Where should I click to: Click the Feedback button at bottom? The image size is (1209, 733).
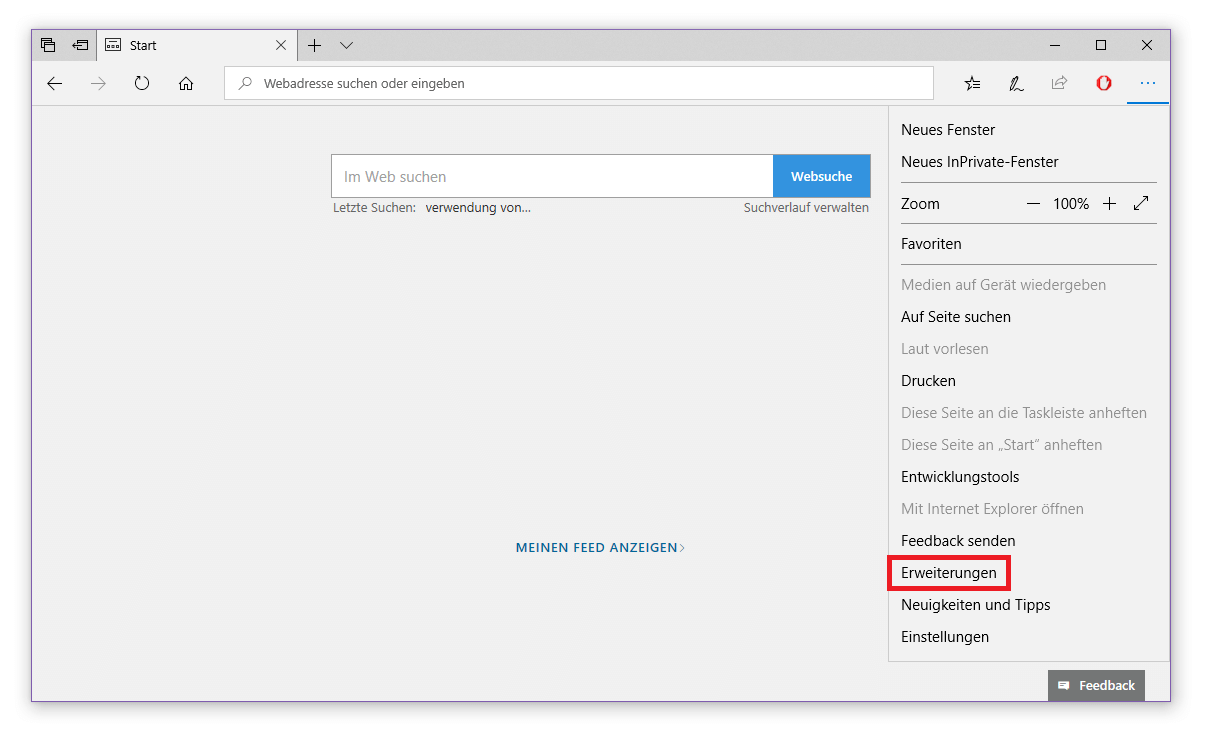coord(1096,685)
